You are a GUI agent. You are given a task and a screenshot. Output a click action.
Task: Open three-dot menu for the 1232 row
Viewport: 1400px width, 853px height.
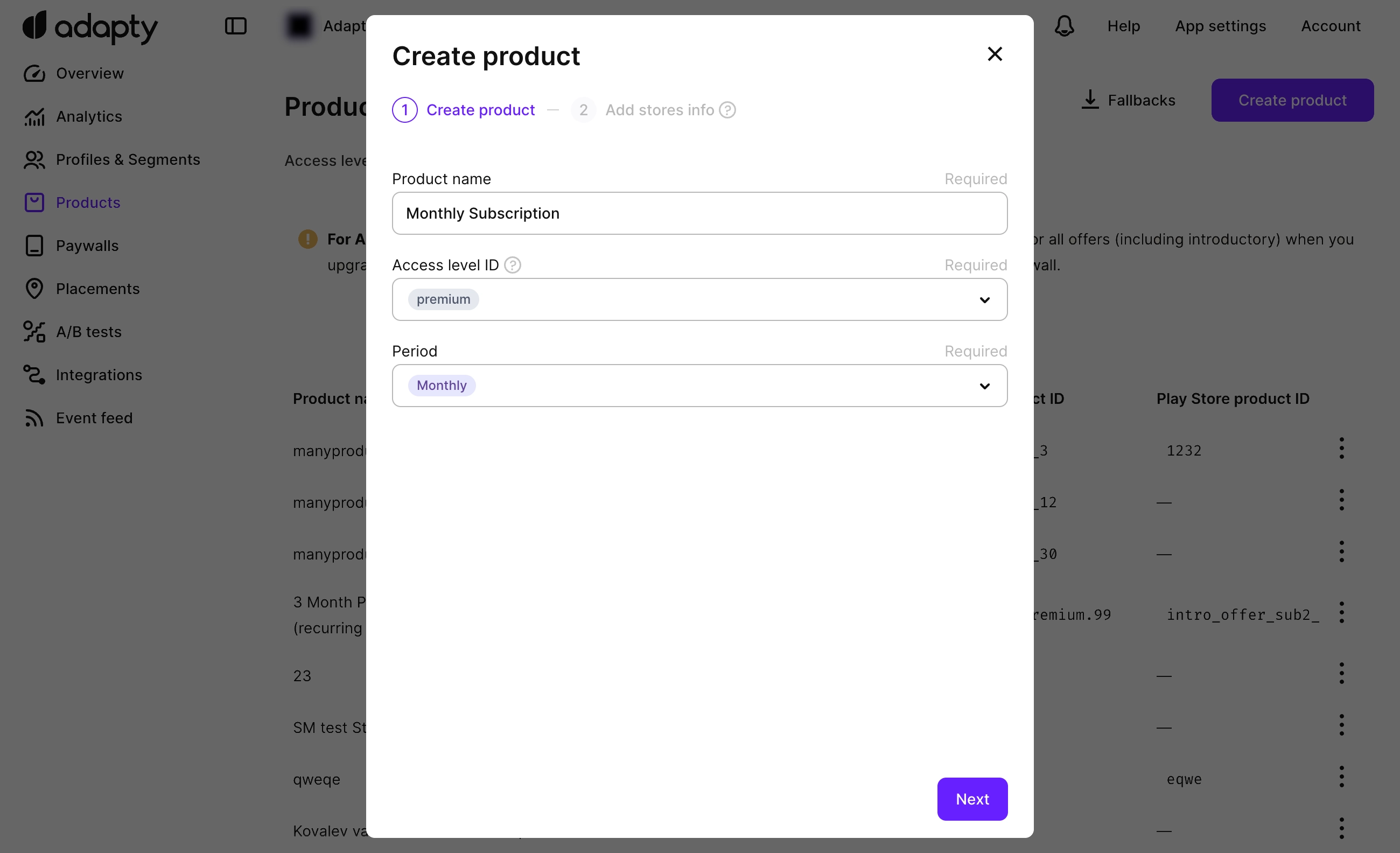[1341, 449]
